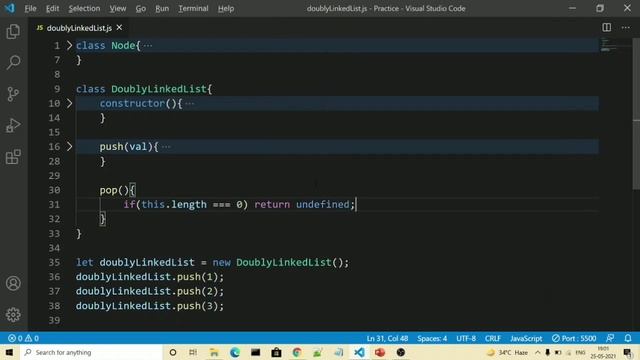Click the errors and warnings status indicator

23,338
